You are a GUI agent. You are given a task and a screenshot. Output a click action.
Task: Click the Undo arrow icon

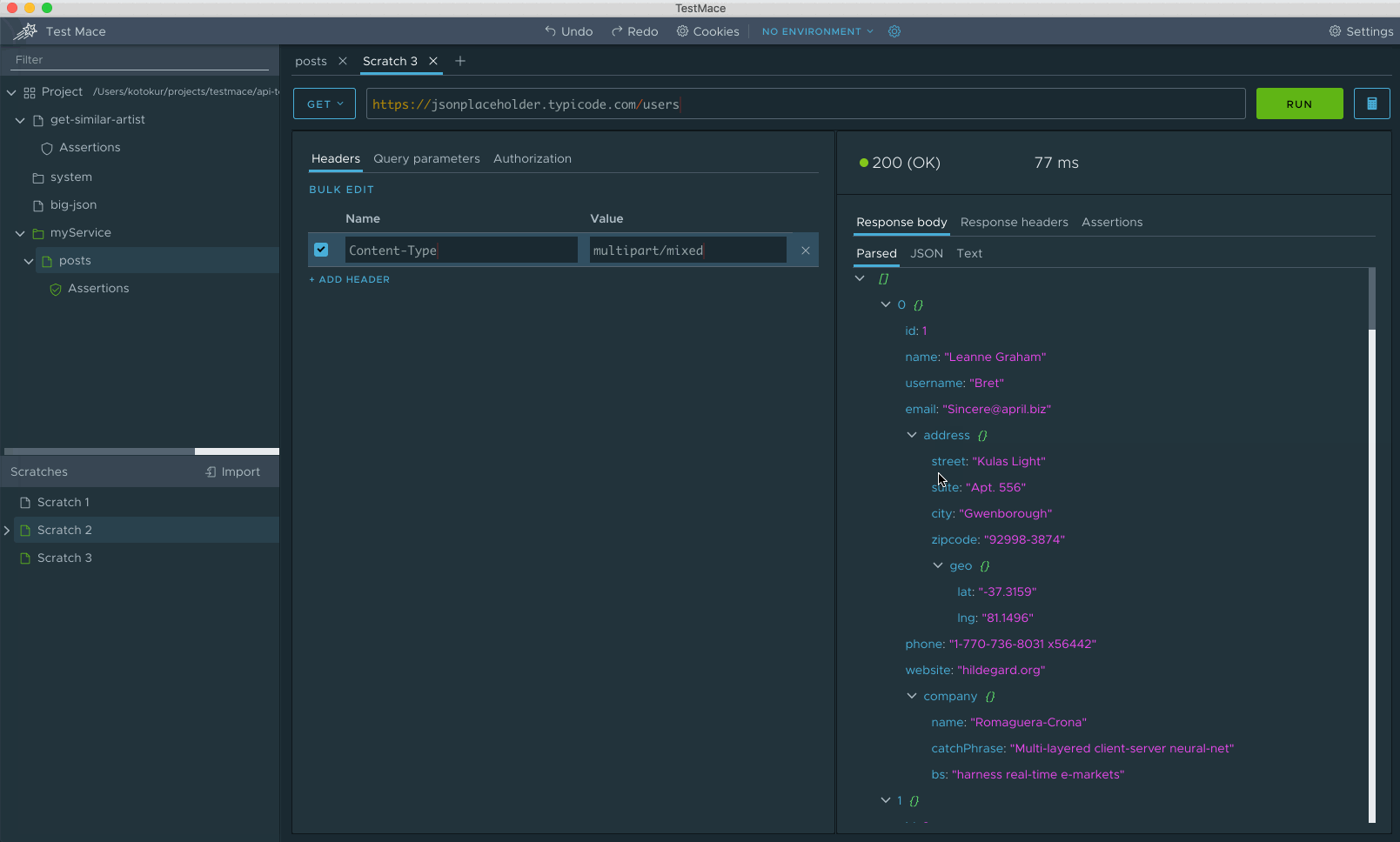tap(550, 31)
